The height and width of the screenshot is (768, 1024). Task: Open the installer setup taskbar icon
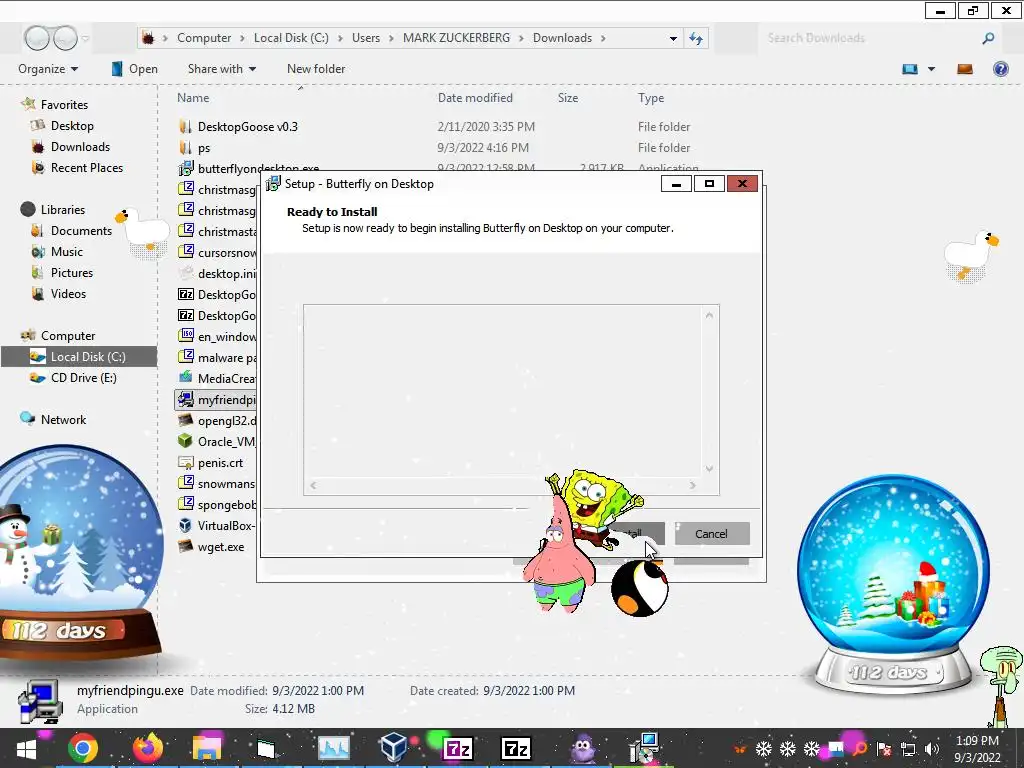coord(644,748)
